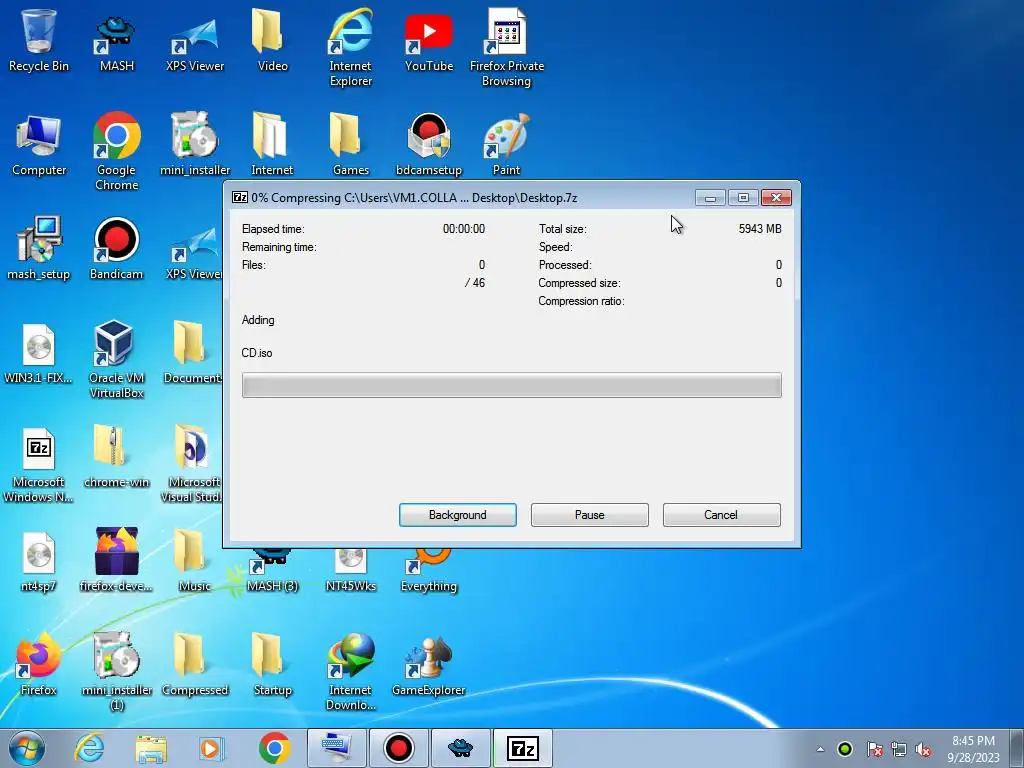Select the WIN3.1-FIX disc image icon
Viewport: 1024px width, 768px height.
[39, 353]
